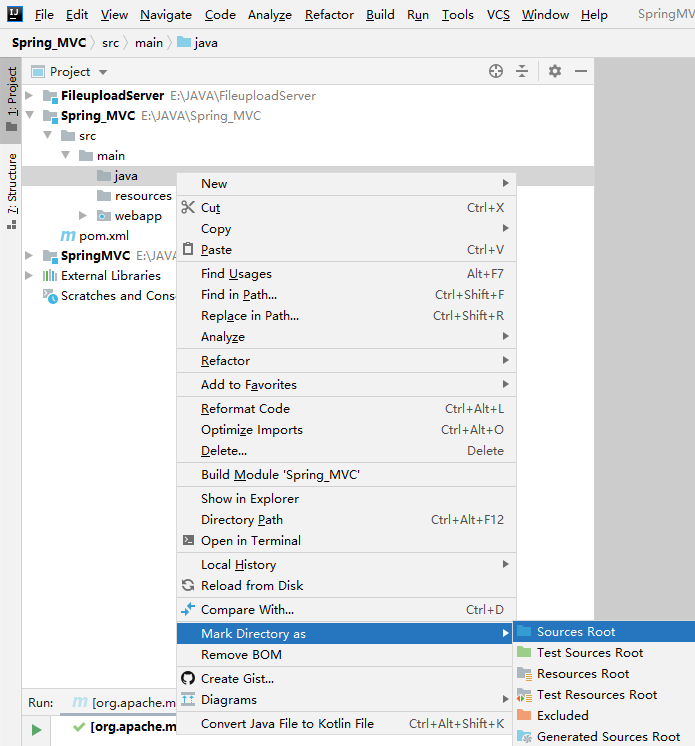
Task: Click the green Run play icon
Action: [x=36, y=729]
